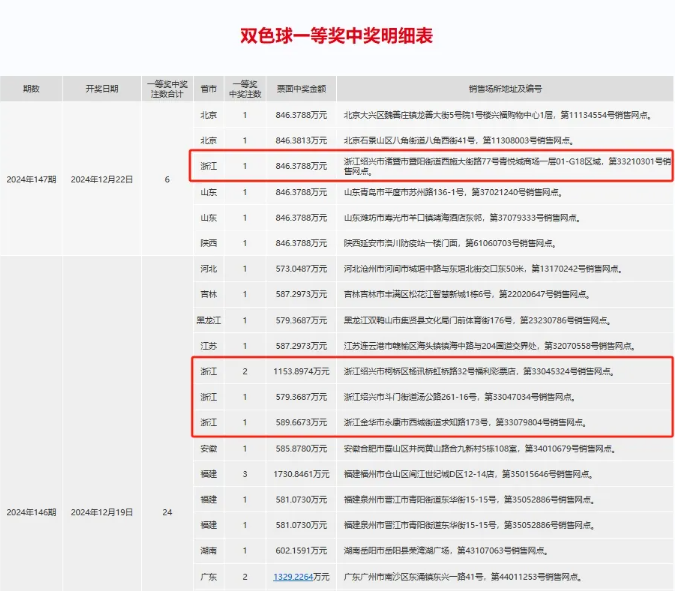Image resolution: width=679 pixels, height=591 pixels.
Task: Click address containing sales point 33210301
Action: click(506, 165)
